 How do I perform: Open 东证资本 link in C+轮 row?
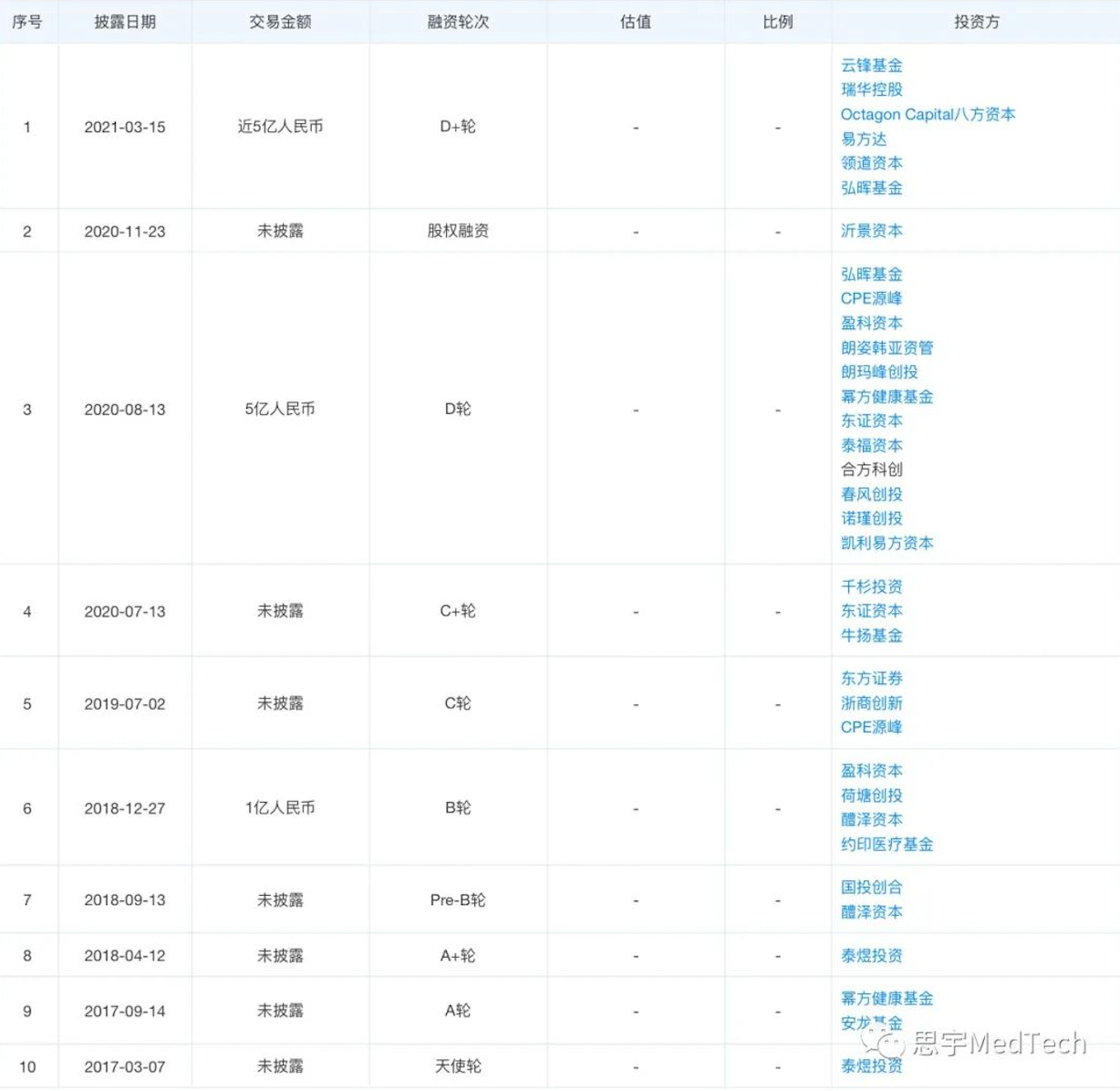871,610
